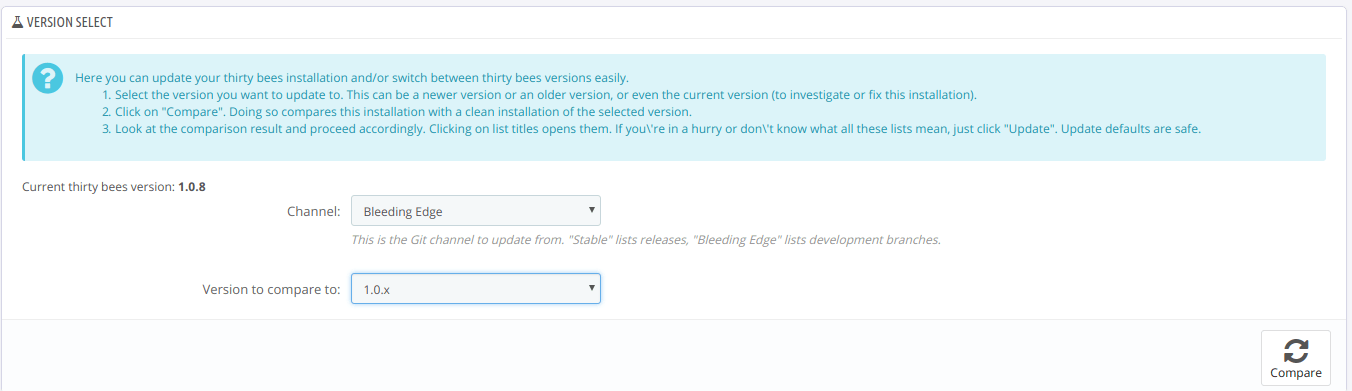This screenshot has width=1352, height=391.
Task: Click the refresh arrows icon above Compare
Action: (1296, 350)
